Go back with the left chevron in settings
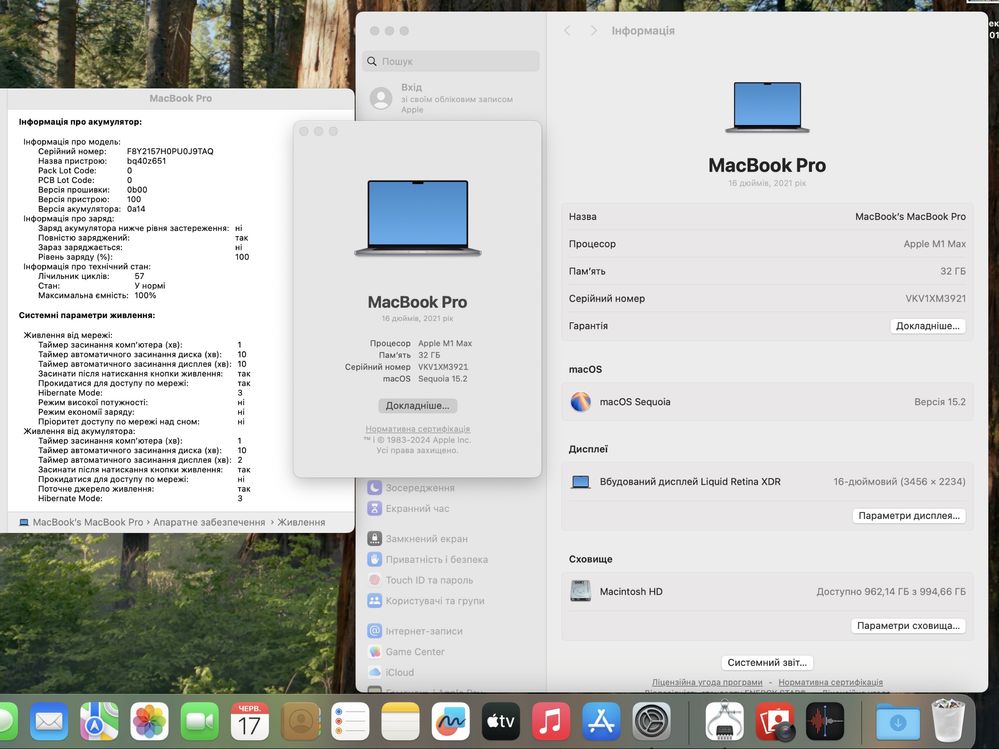 click(567, 31)
